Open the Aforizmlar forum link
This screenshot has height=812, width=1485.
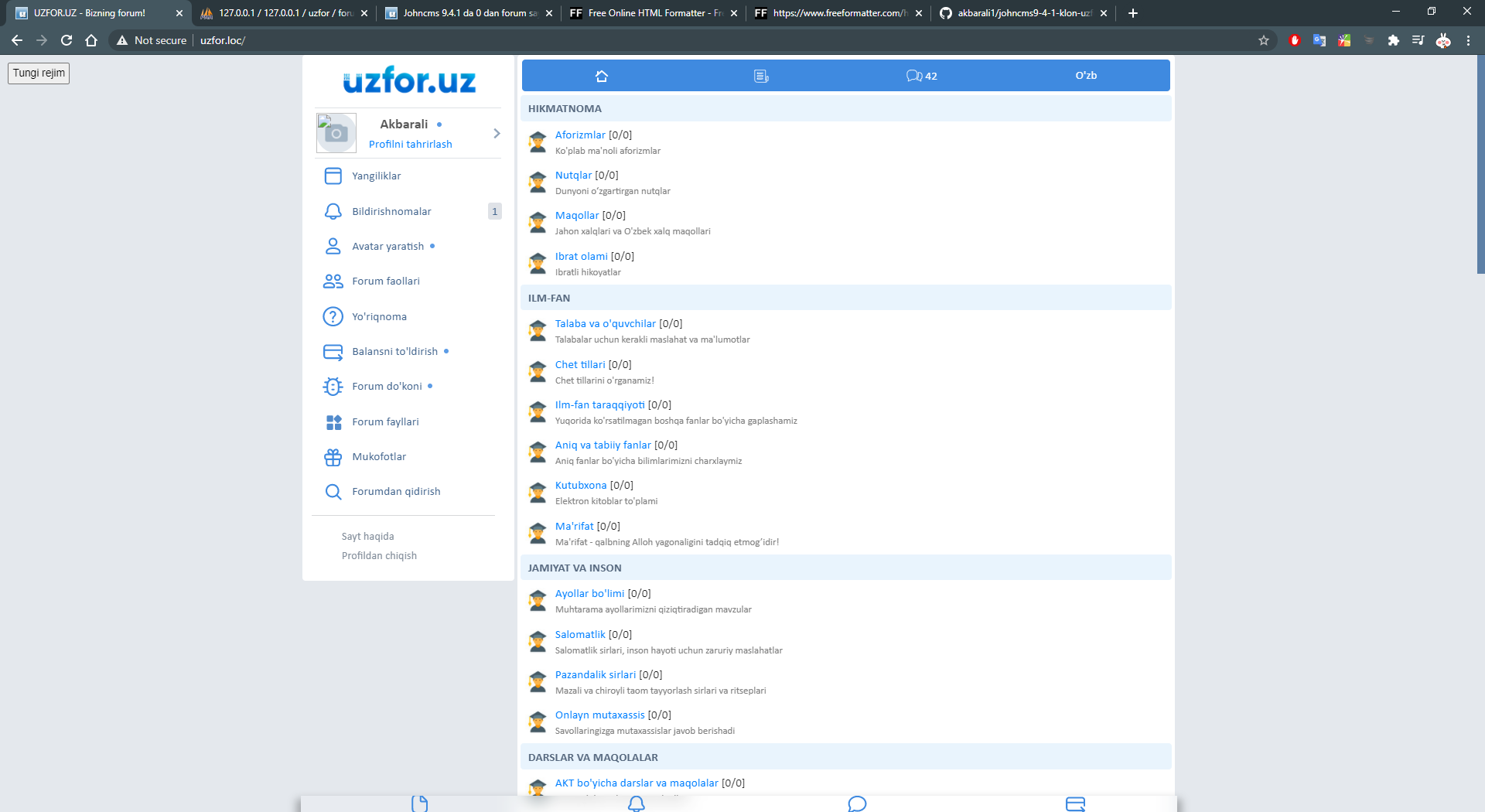click(x=580, y=135)
